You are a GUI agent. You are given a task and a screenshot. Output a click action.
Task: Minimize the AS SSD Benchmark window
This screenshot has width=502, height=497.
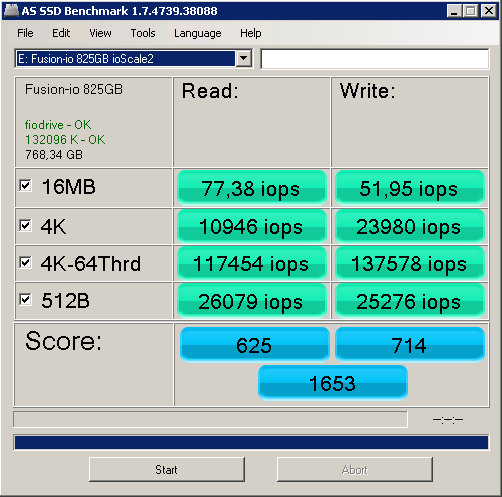tap(454, 11)
